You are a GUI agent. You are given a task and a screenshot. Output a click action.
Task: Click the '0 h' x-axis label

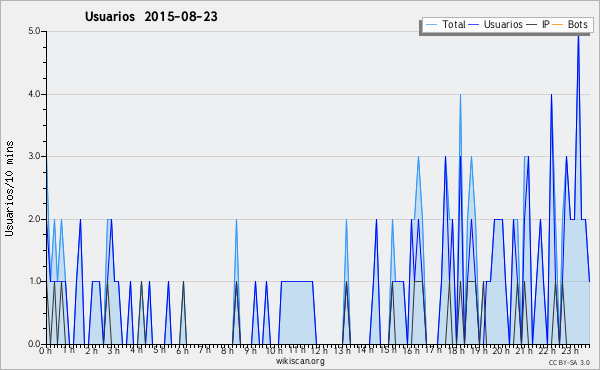(x=46, y=351)
